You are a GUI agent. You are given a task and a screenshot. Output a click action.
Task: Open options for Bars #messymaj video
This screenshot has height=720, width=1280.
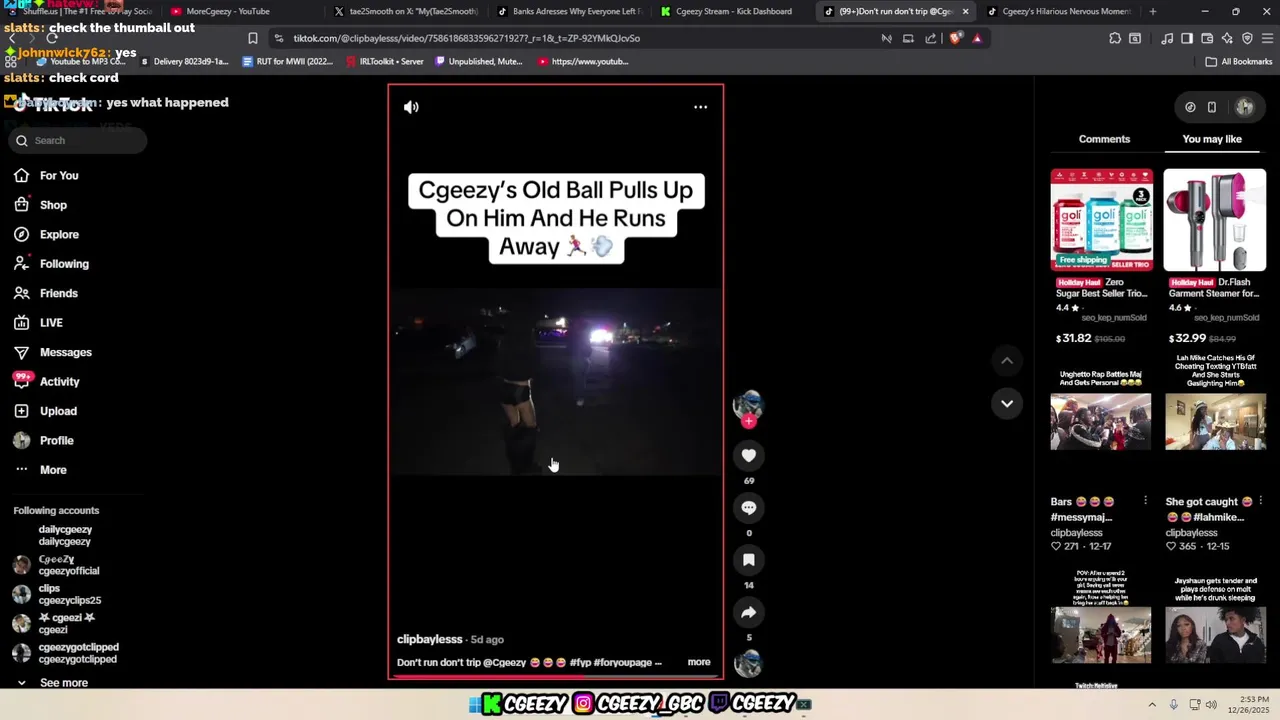click(x=1145, y=501)
